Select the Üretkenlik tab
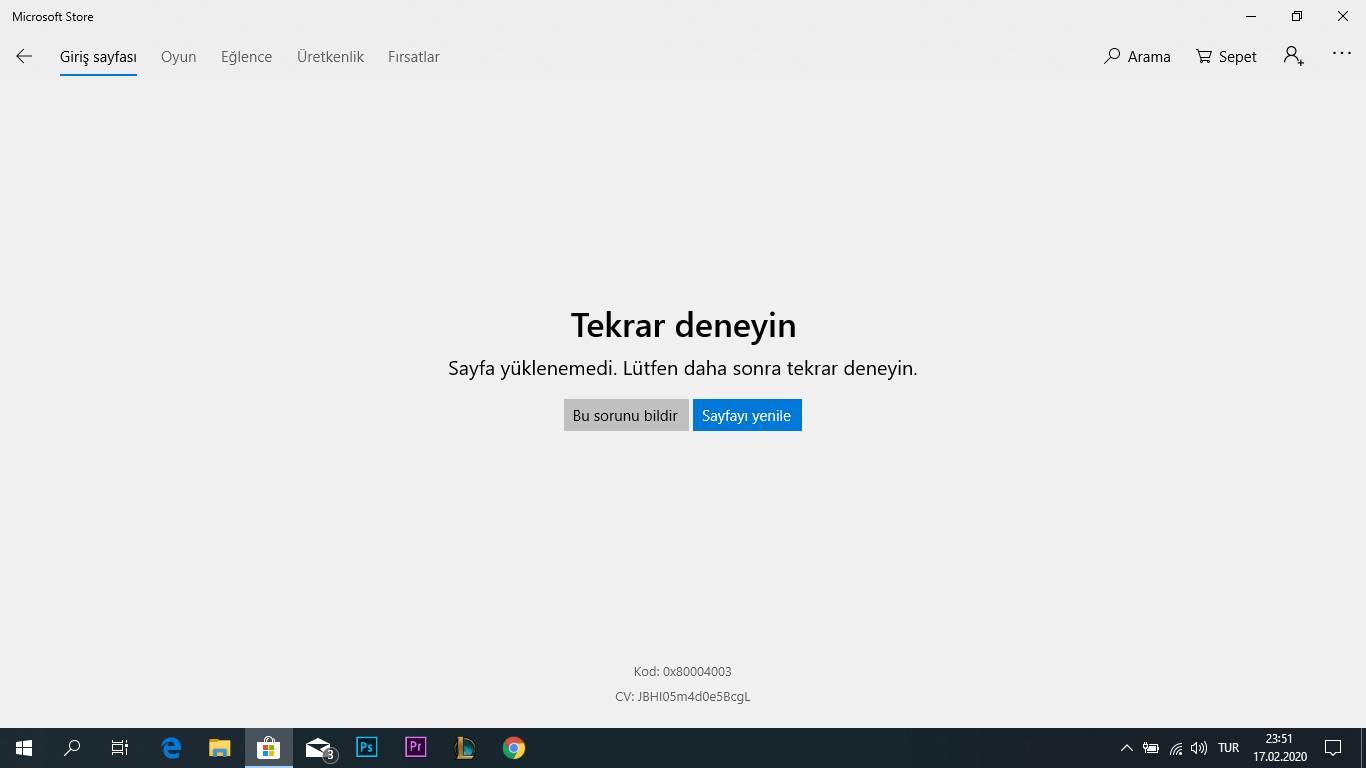The width and height of the screenshot is (1366, 768). [330, 57]
